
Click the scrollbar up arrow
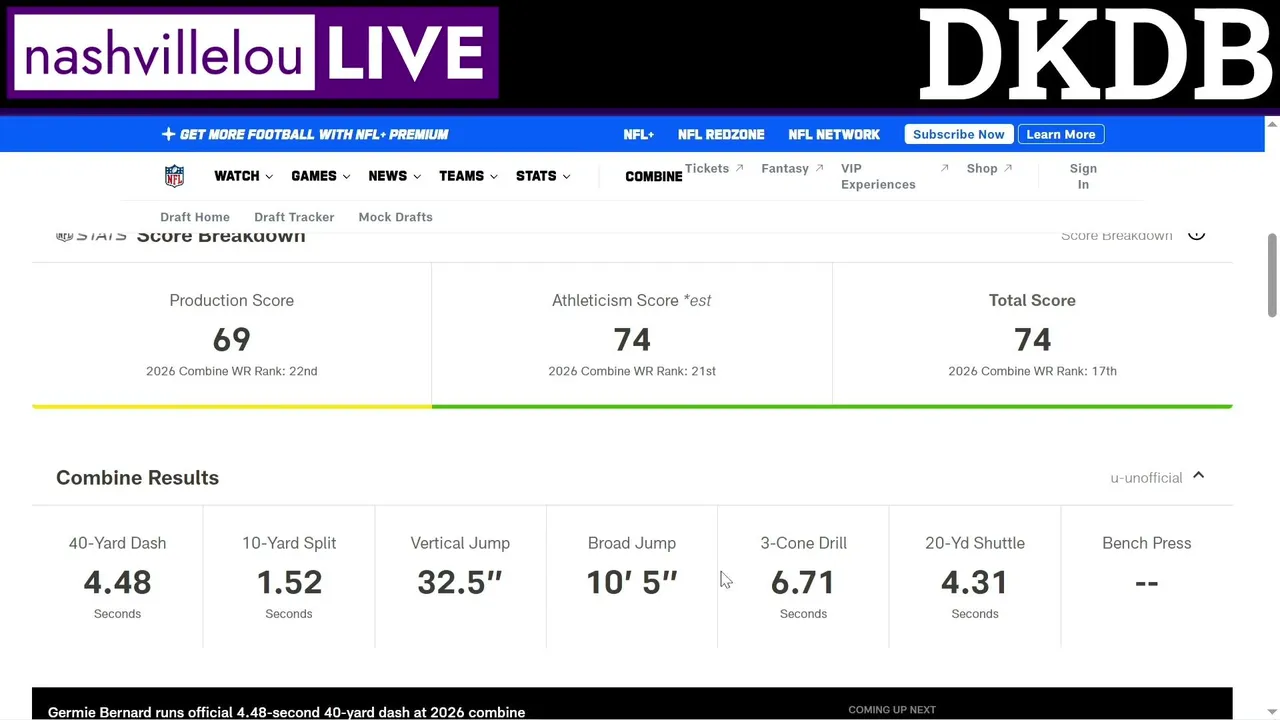(x=1272, y=124)
